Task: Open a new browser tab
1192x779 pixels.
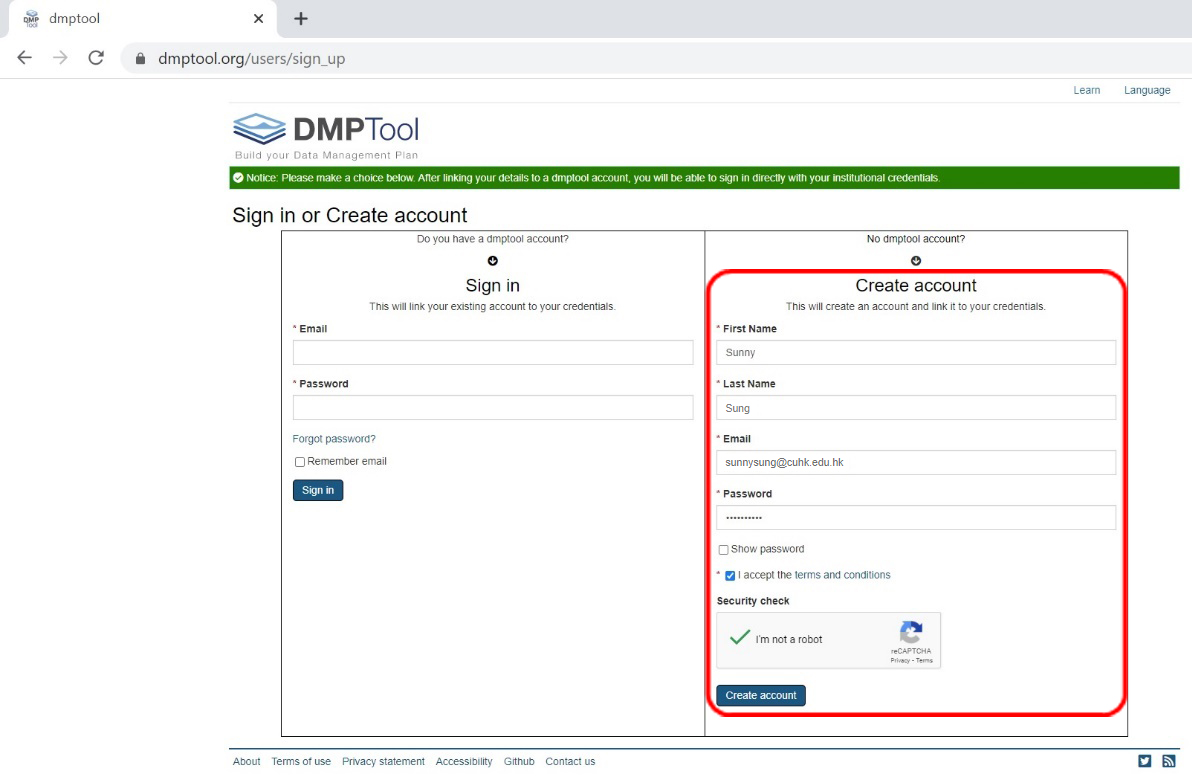Action: click(x=301, y=18)
